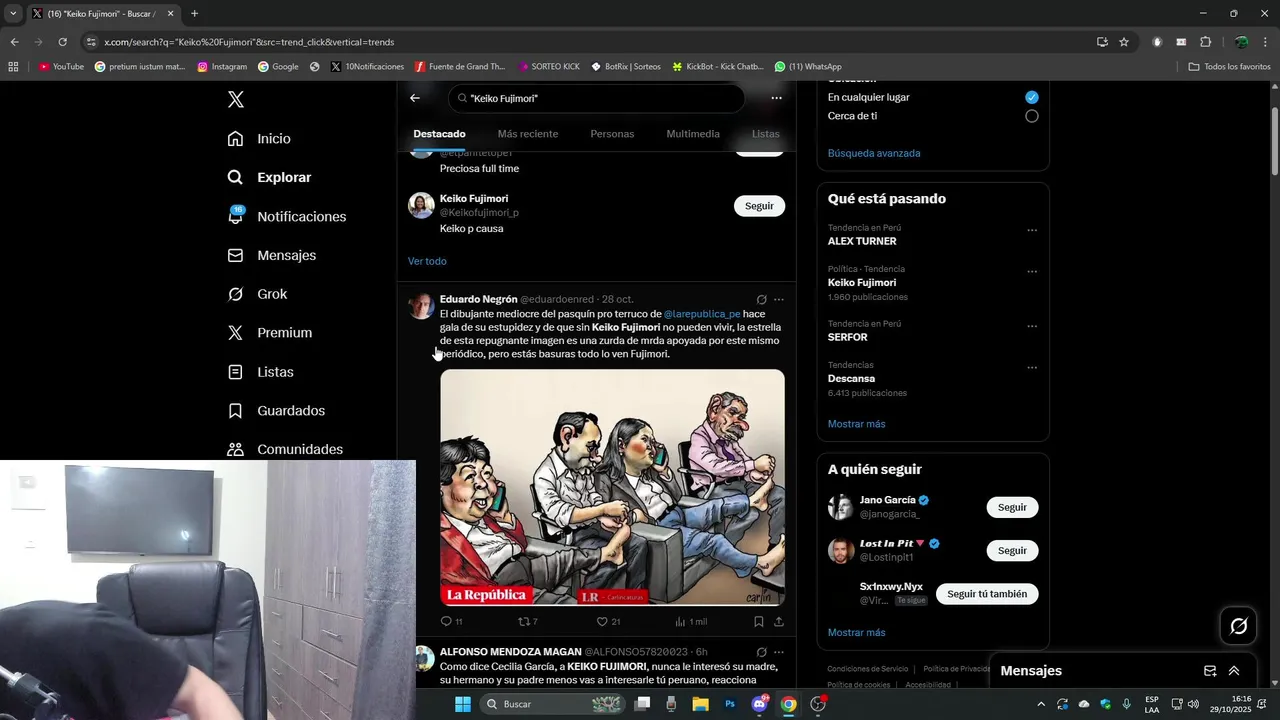The image size is (1280, 720).
Task: Like Eduardo Negrón post
Action: click(x=608, y=622)
